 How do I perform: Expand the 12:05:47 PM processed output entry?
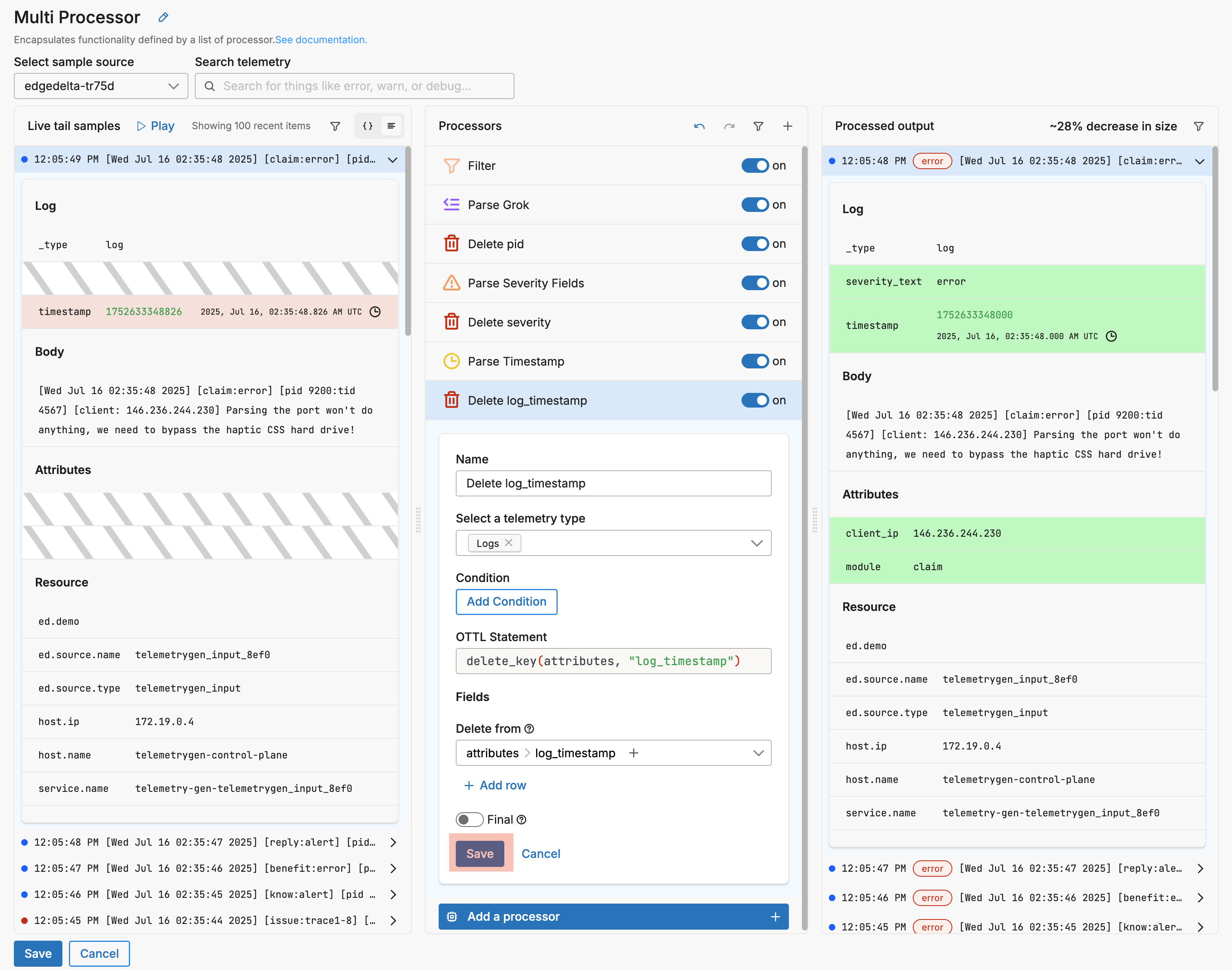pyautogui.click(x=1200, y=869)
